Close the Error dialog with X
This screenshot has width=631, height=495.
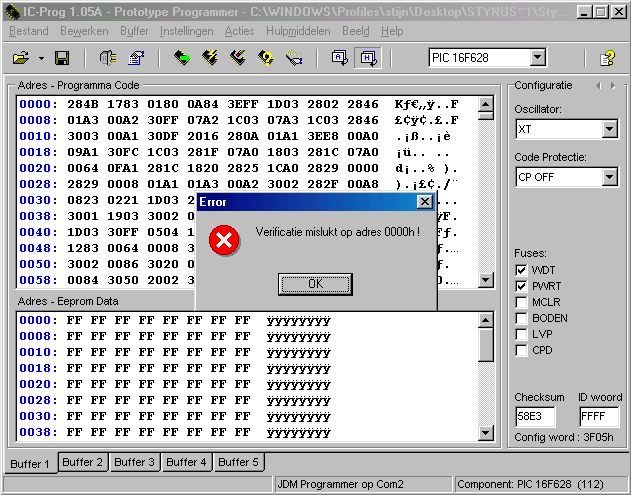point(424,202)
